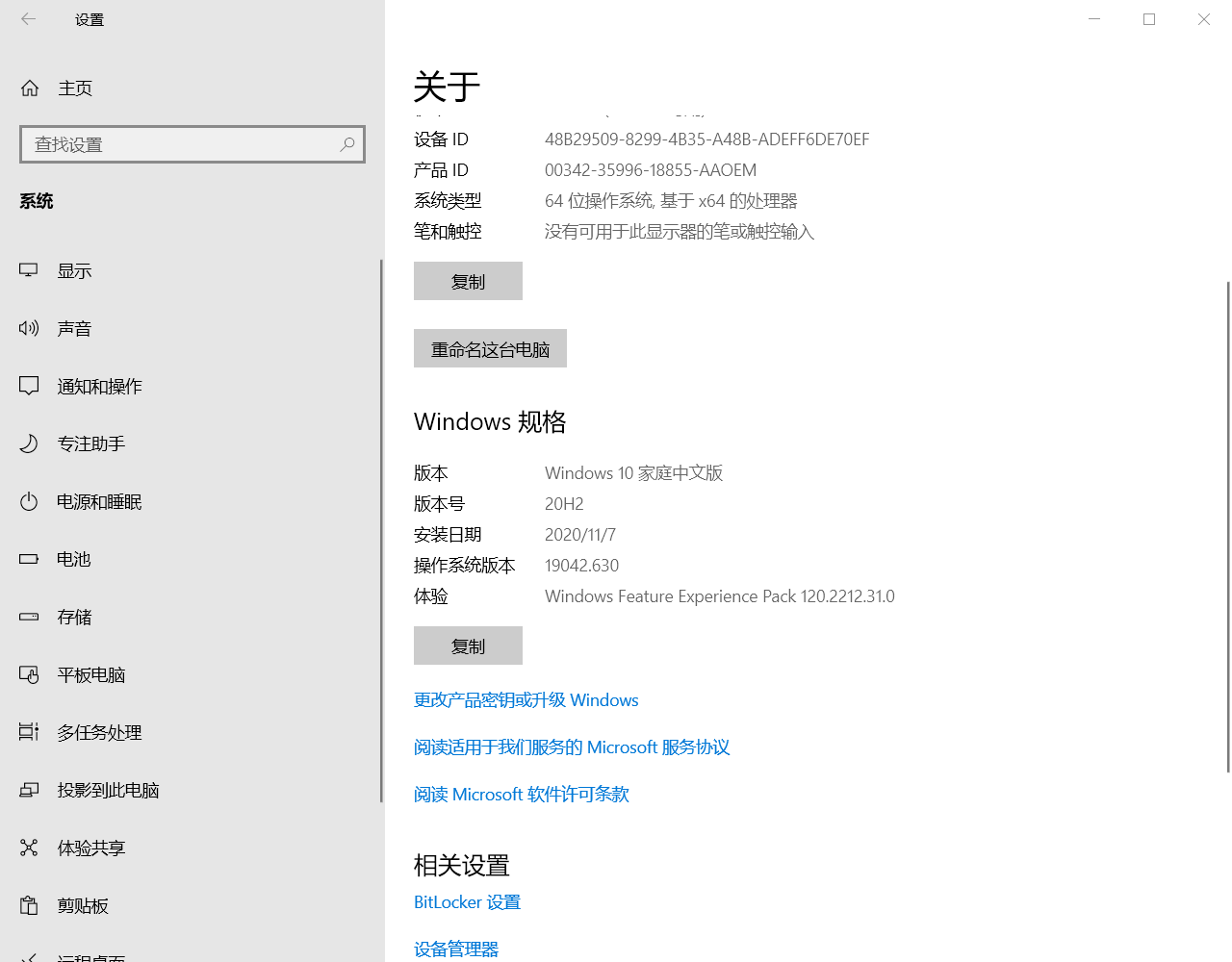This screenshot has width=1232, height=962.
Task: Select the 投影到此电脑 projection icon
Action: tap(29, 790)
